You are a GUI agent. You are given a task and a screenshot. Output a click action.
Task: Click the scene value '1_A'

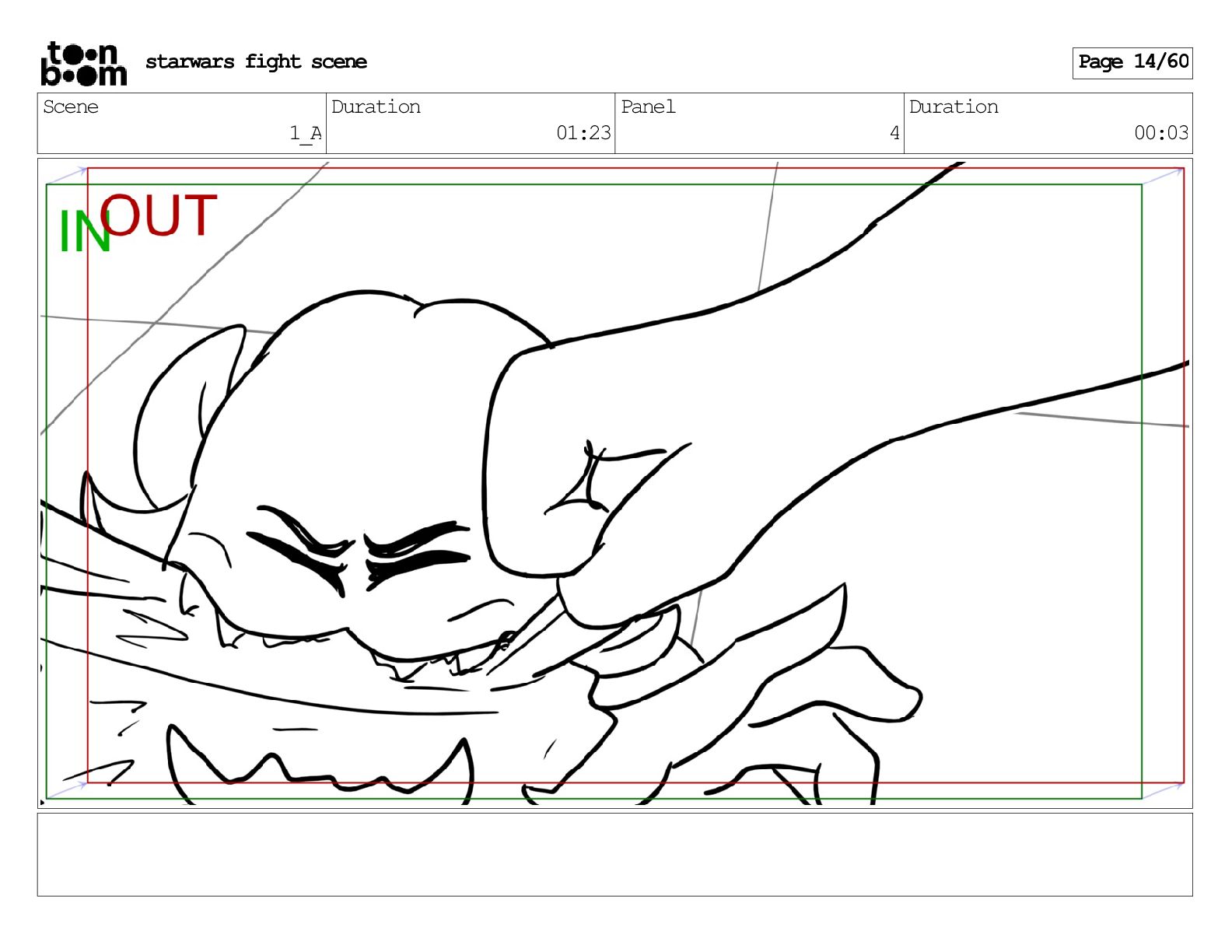point(306,133)
